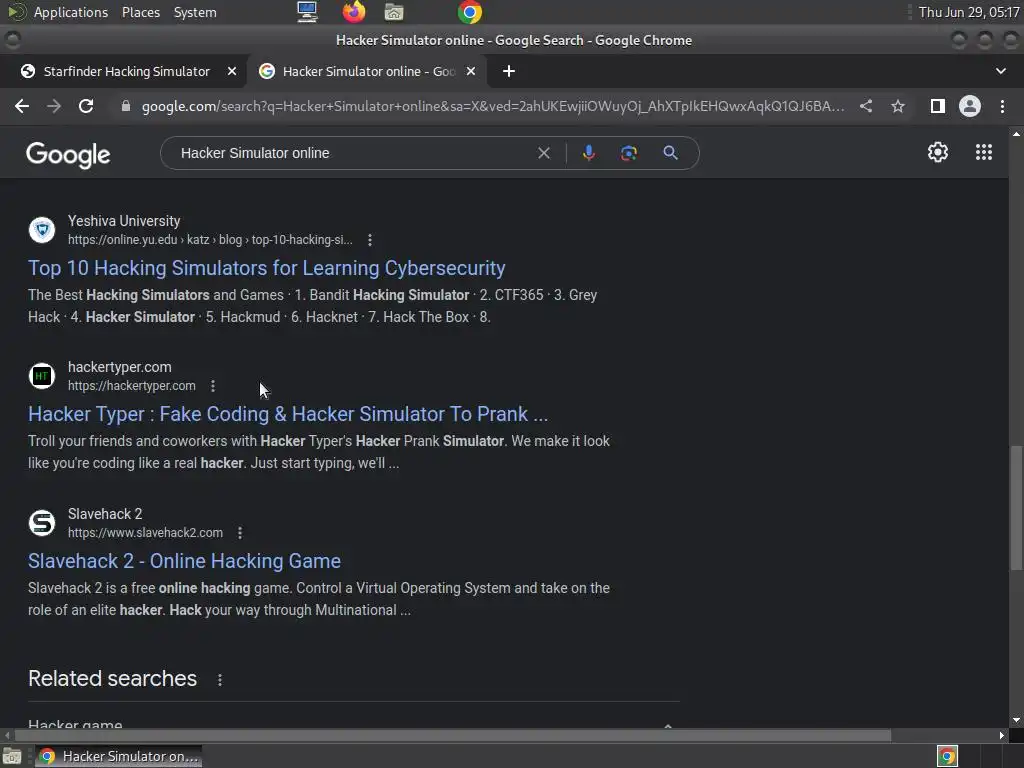The width and height of the screenshot is (1024, 768).
Task: Go back to the previous page
Action: tap(22, 106)
